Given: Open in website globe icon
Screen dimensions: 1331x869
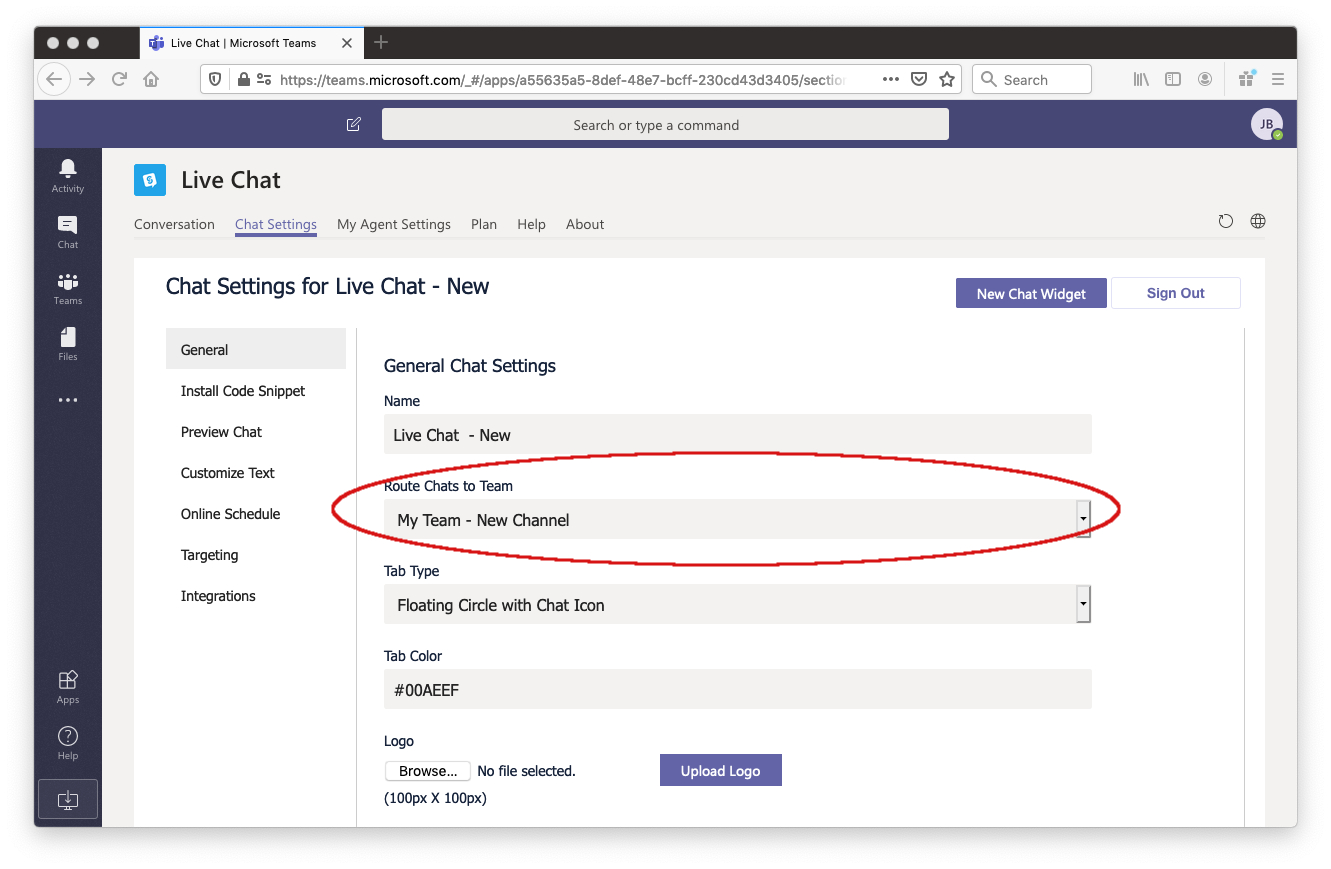Looking at the screenshot, I should point(1258,221).
